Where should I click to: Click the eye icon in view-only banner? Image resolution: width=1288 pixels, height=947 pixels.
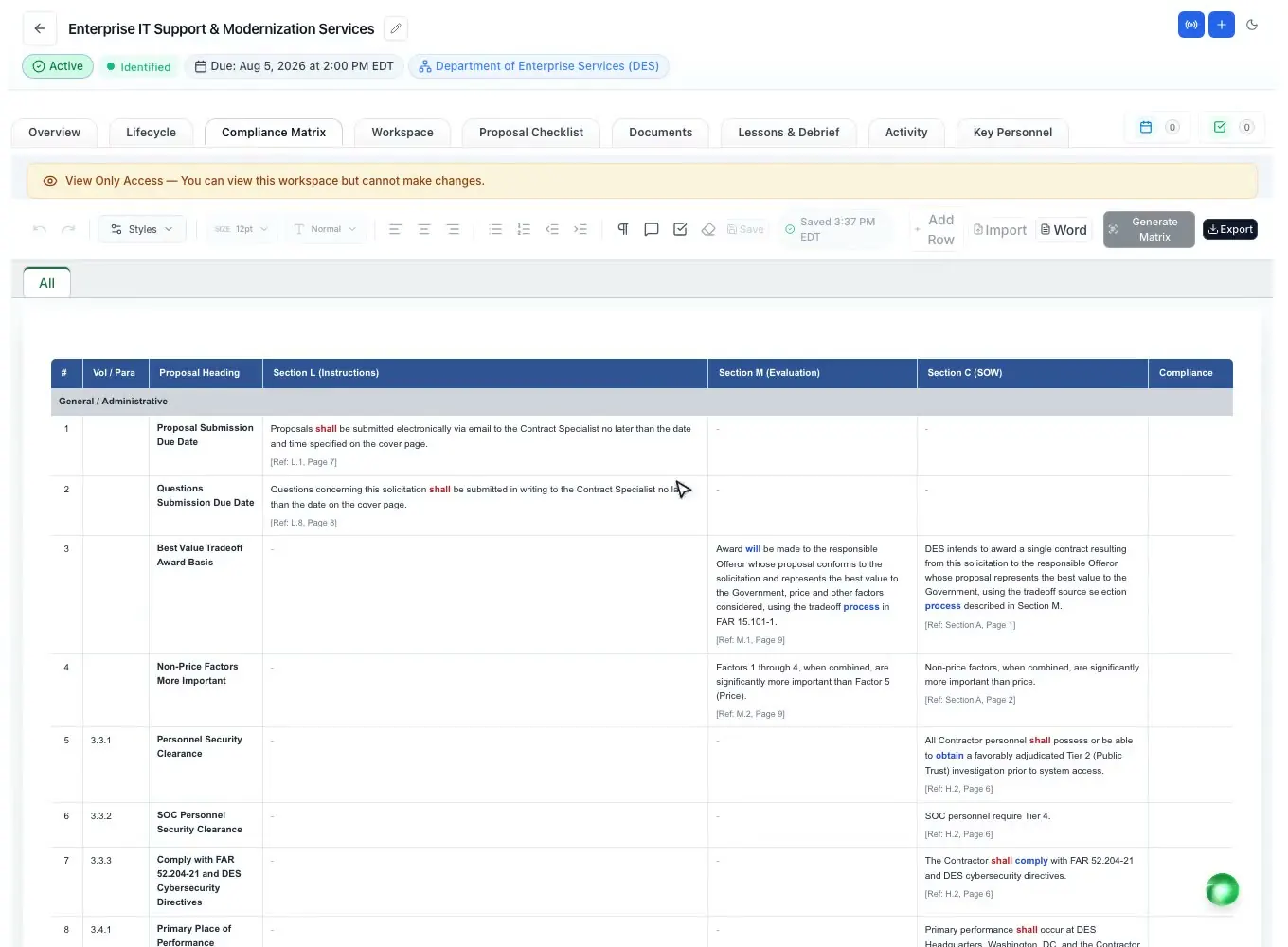50,181
